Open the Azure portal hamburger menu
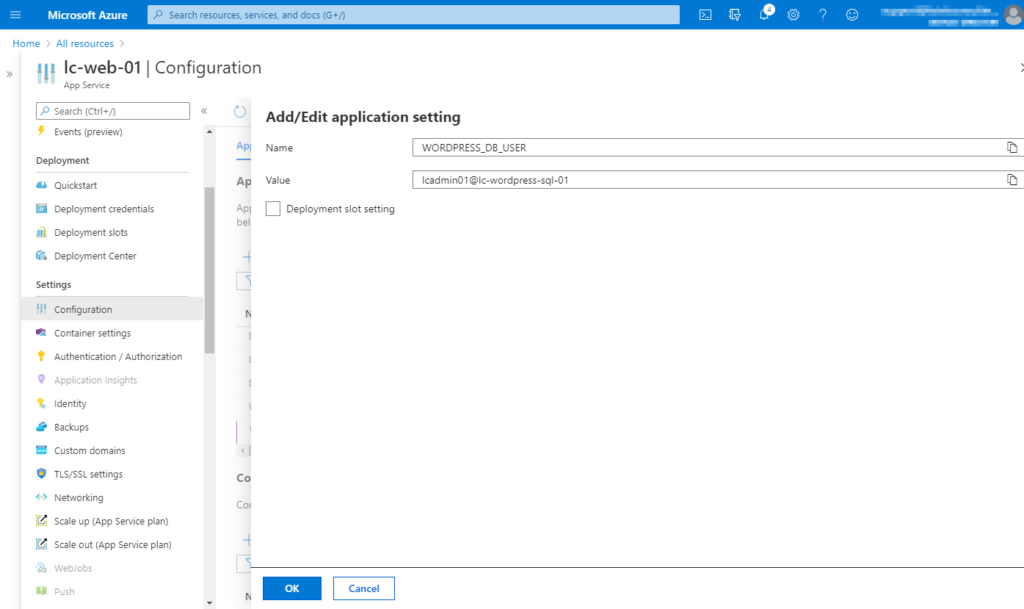Screen dimensions: 1024x609 (x=15, y=14)
